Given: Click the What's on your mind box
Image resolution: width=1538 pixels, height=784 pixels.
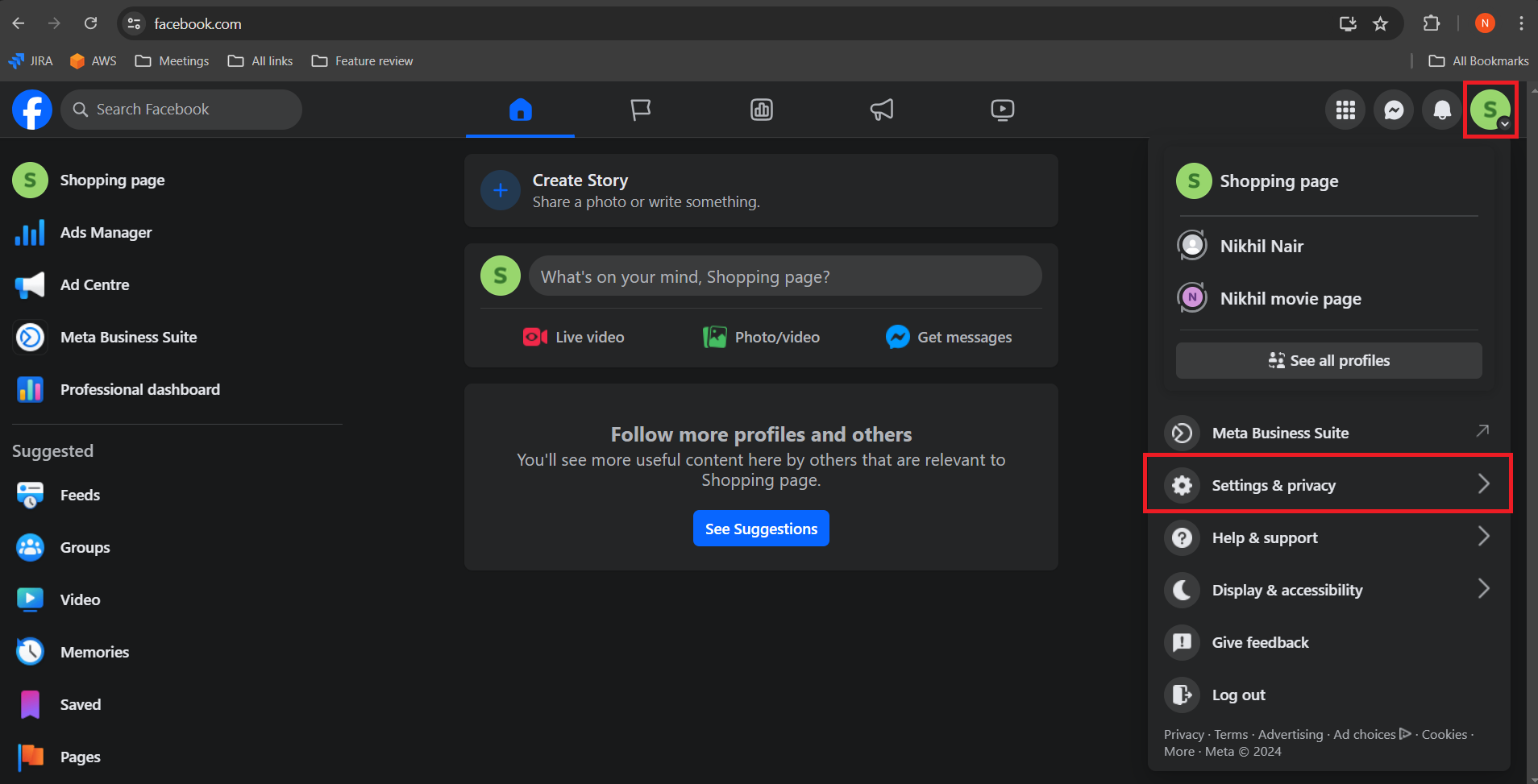Looking at the screenshot, I should [785, 276].
